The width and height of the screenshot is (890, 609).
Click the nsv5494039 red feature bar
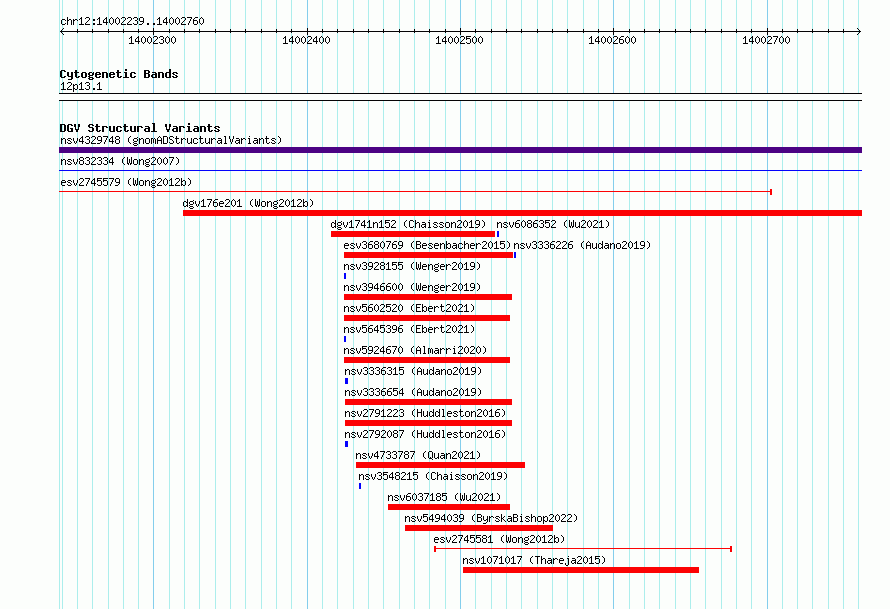click(479, 528)
